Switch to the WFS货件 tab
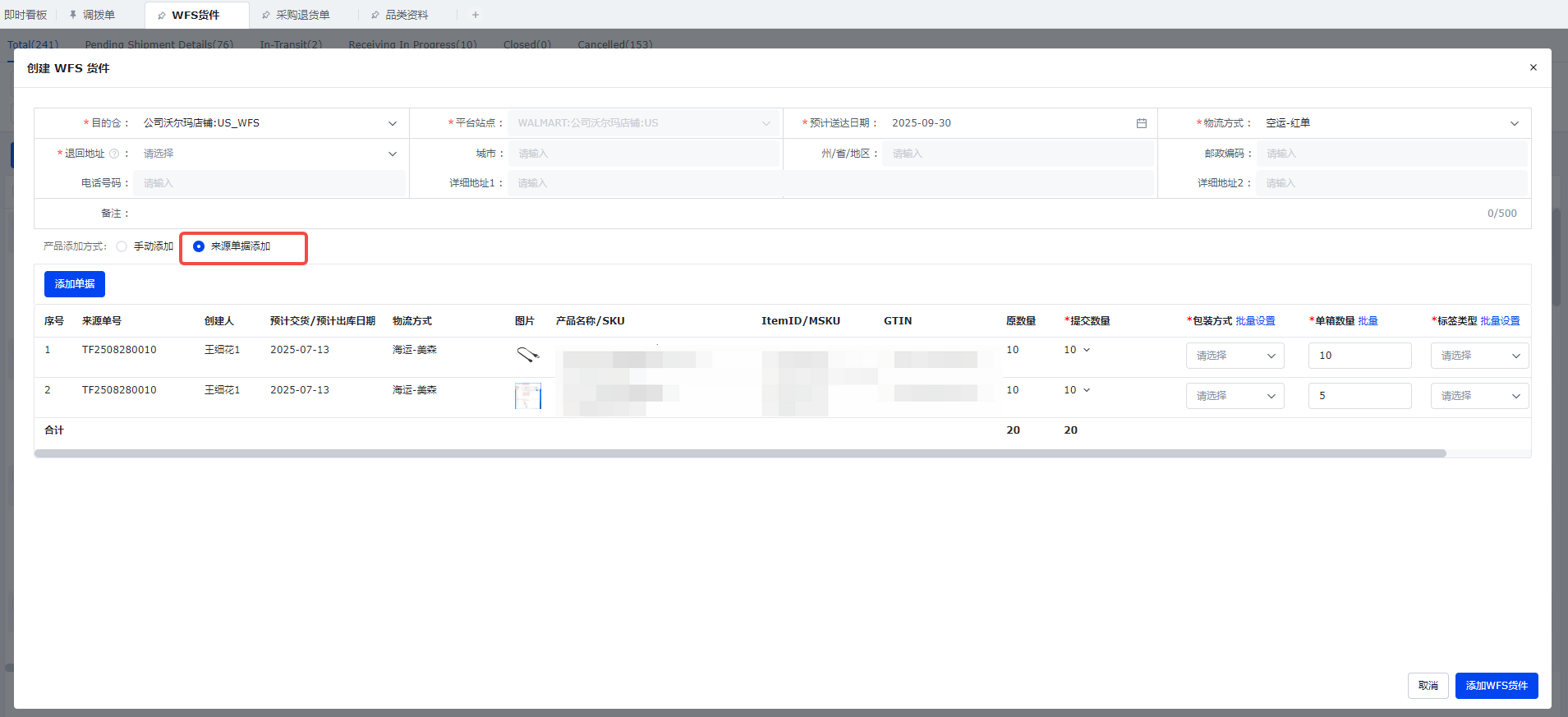The image size is (1568, 717). (195, 15)
